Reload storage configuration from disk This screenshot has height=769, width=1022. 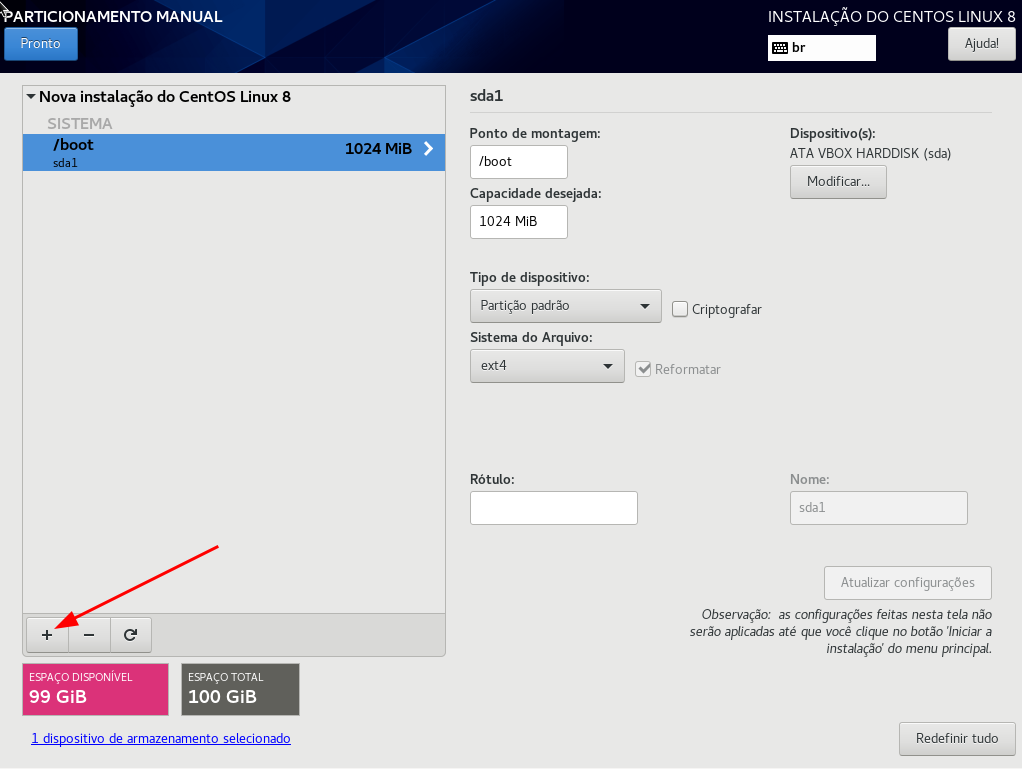(130, 635)
